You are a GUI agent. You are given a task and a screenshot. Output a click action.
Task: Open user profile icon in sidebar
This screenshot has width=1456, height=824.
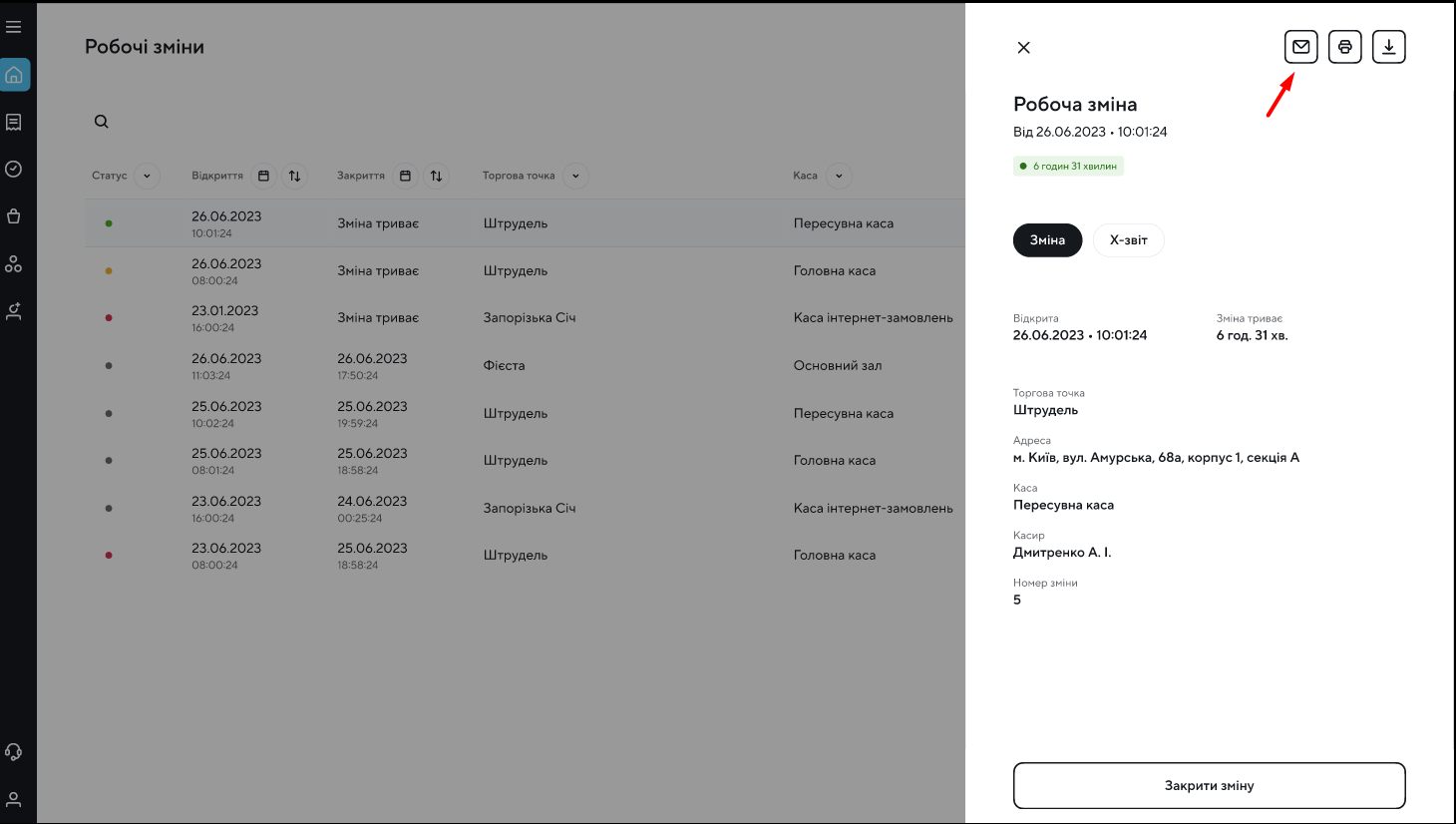[x=14, y=799]
